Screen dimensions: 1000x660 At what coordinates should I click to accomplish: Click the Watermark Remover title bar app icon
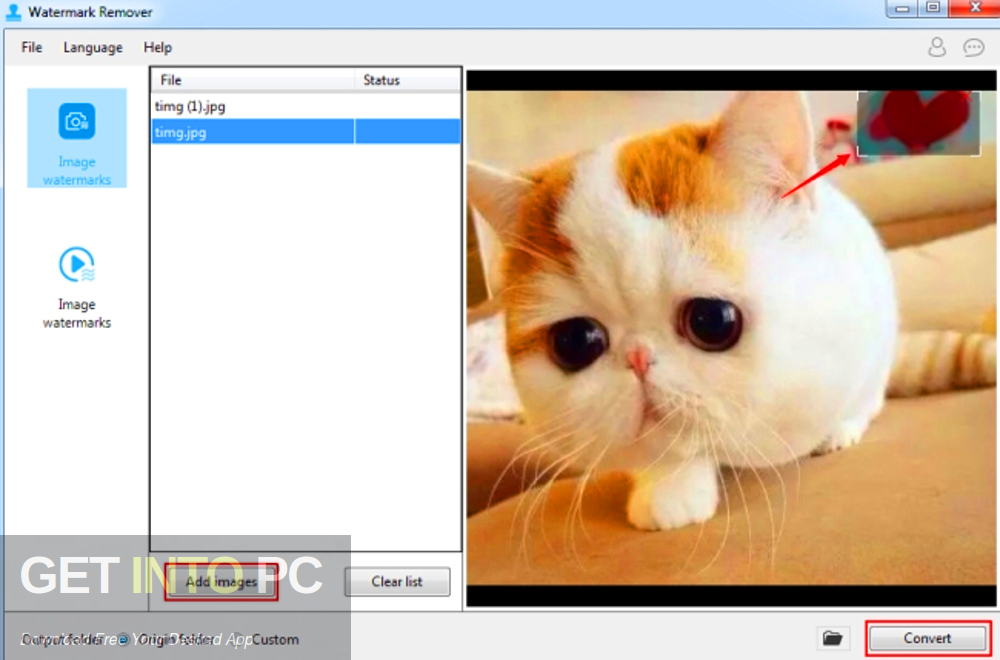(x=13, y=11)
